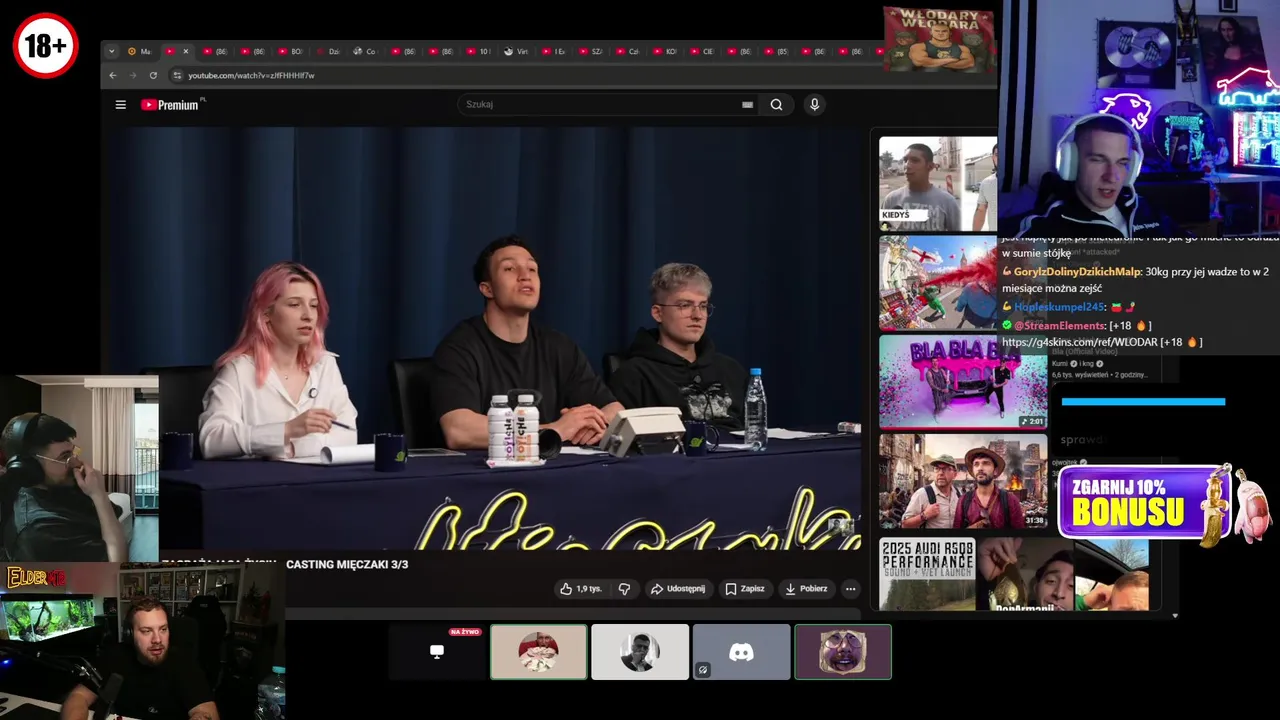The height and width of the screenshot is (720, 1280).
Task: Switch to the 'Virt' browser tab
Action: [516, 51]
